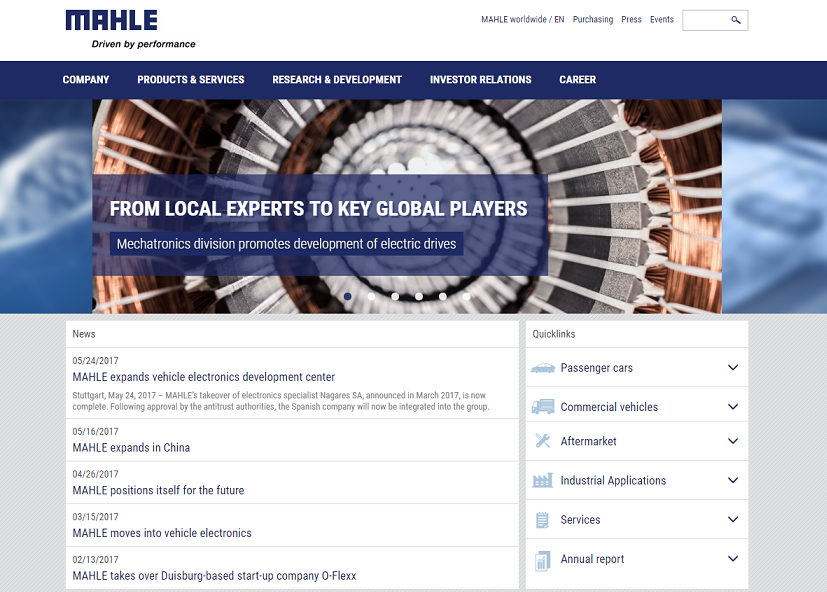This screenshot has height=592, width=827.
Task: Click the Annual report quicklink label
Action: coord(592,559)
